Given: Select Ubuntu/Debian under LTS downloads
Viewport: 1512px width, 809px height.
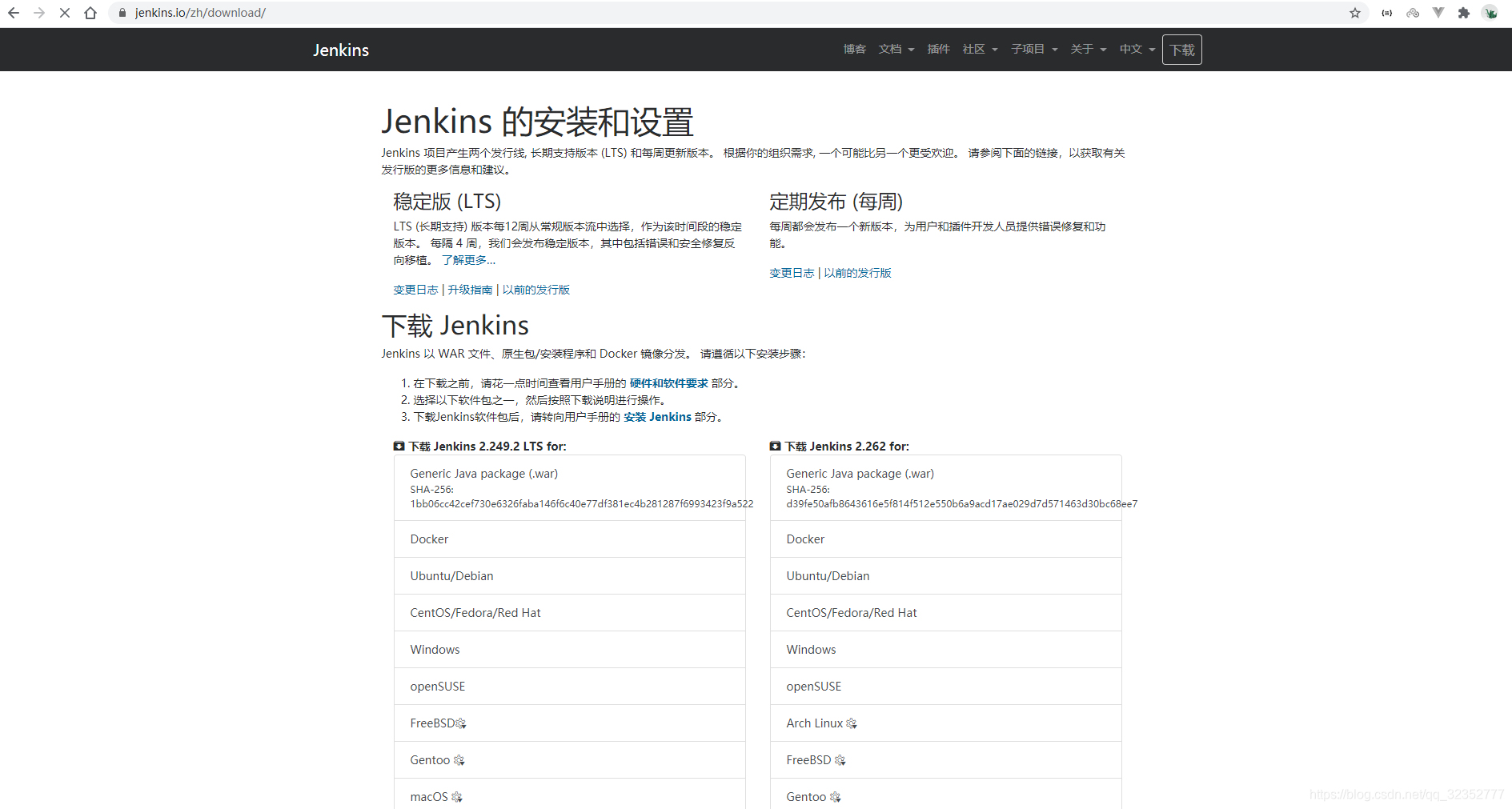Looking at the screenshot, I should click(x=570, y=576).
